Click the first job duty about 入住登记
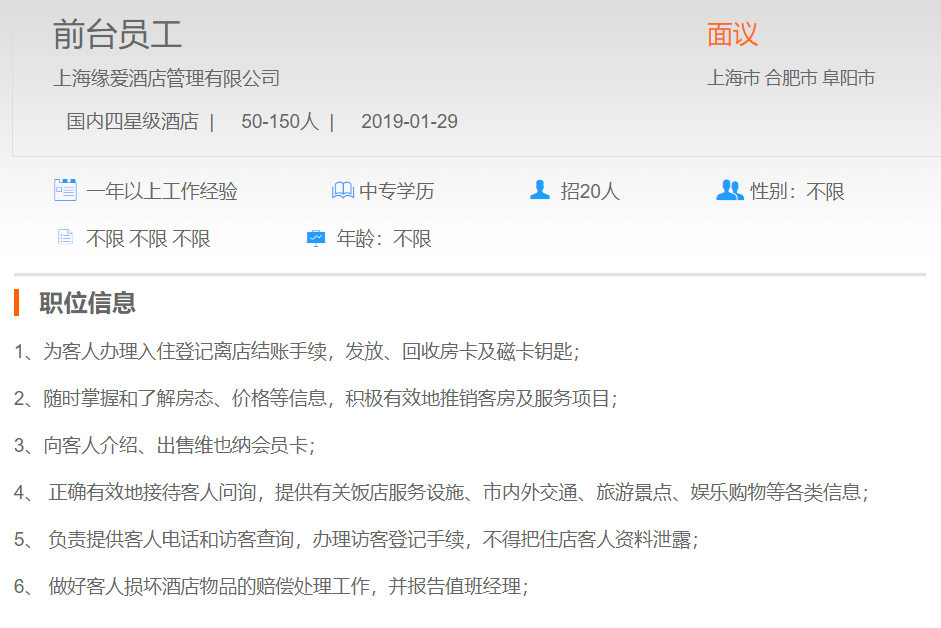 click(297, 351)
